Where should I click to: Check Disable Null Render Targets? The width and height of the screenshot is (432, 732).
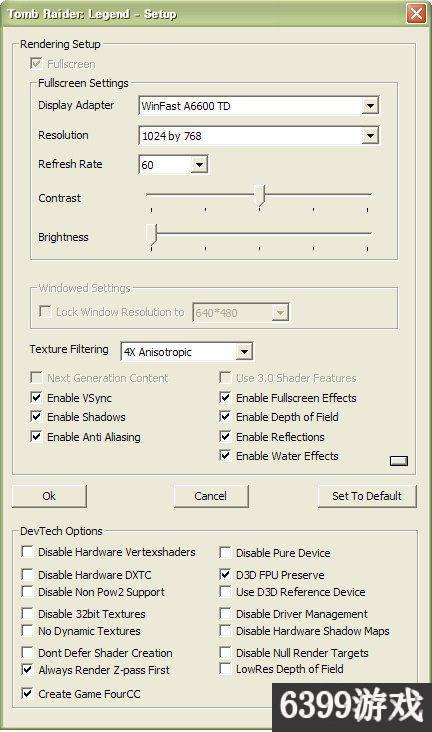click(225, 652)
